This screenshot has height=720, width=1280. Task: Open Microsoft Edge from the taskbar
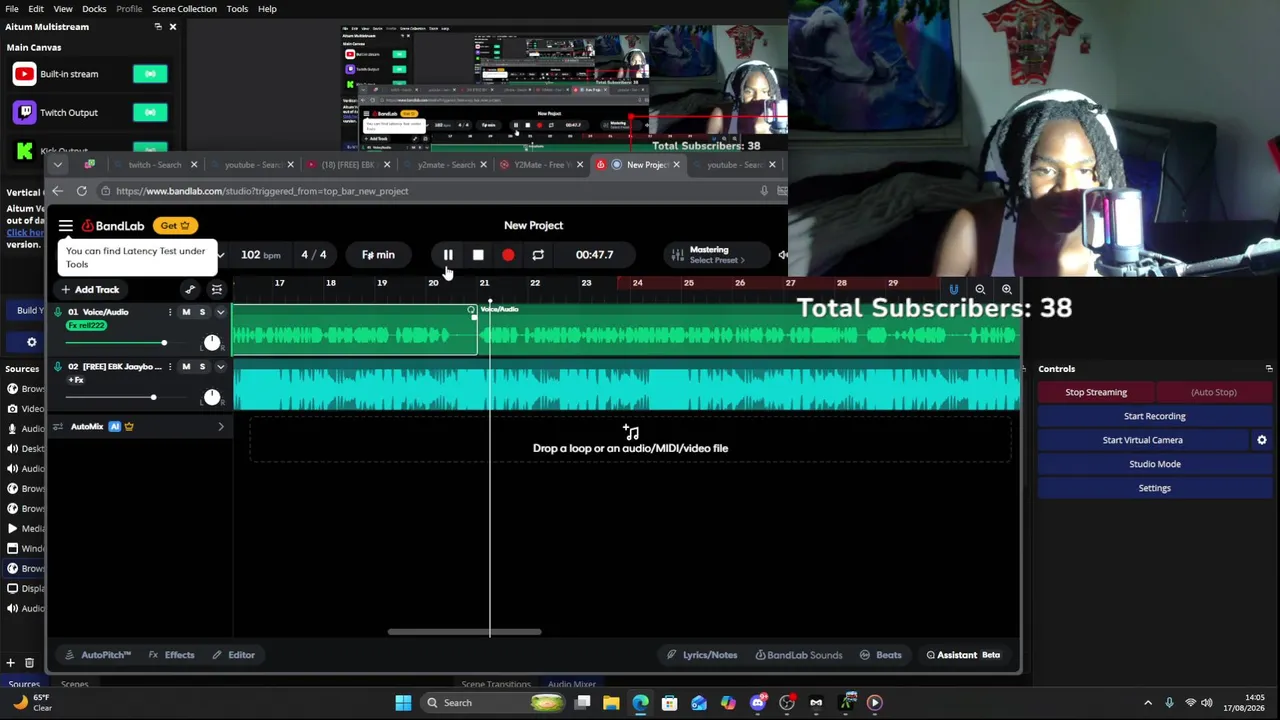[640, 703]
